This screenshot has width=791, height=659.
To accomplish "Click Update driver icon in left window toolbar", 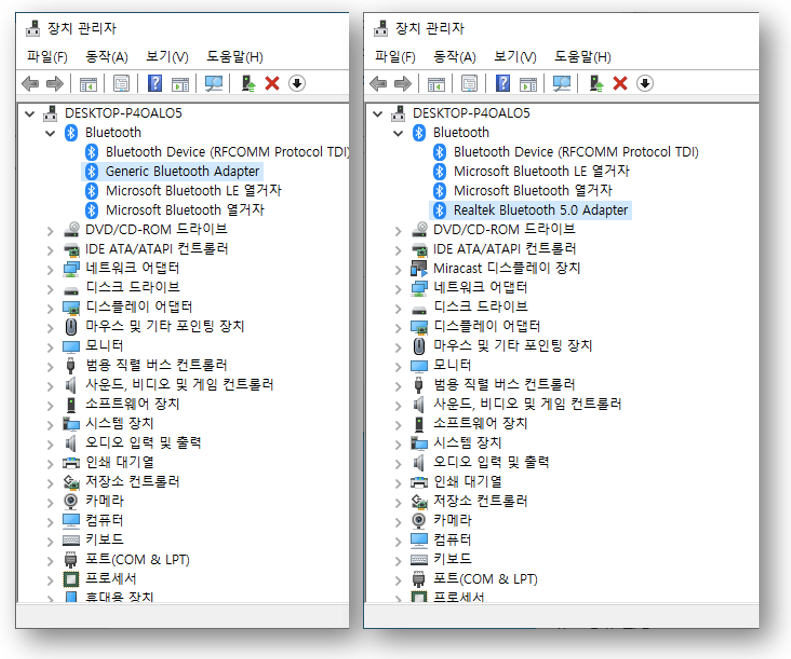I will [248, 83].
